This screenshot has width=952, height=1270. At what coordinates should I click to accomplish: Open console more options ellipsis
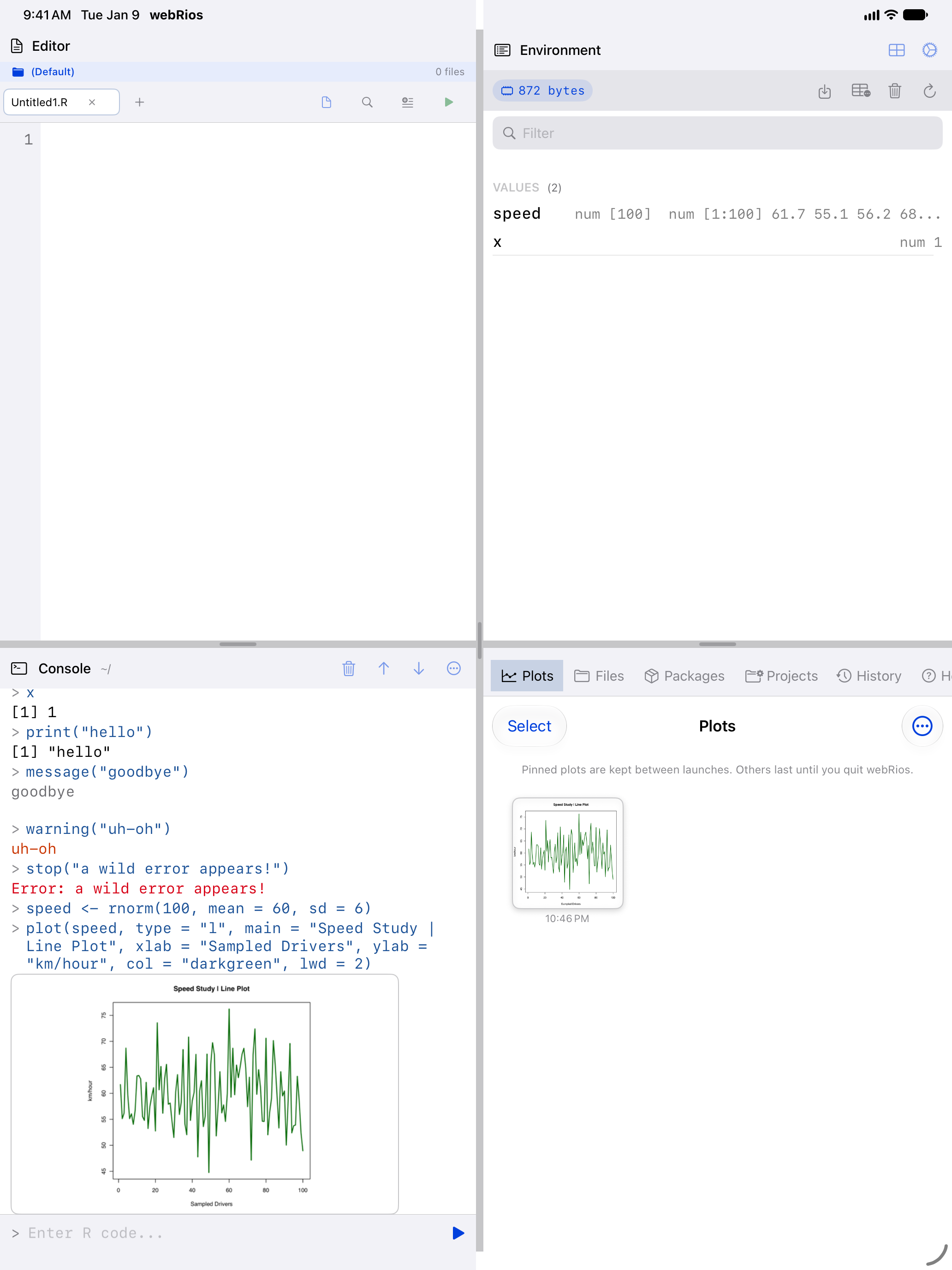point(454,668)
